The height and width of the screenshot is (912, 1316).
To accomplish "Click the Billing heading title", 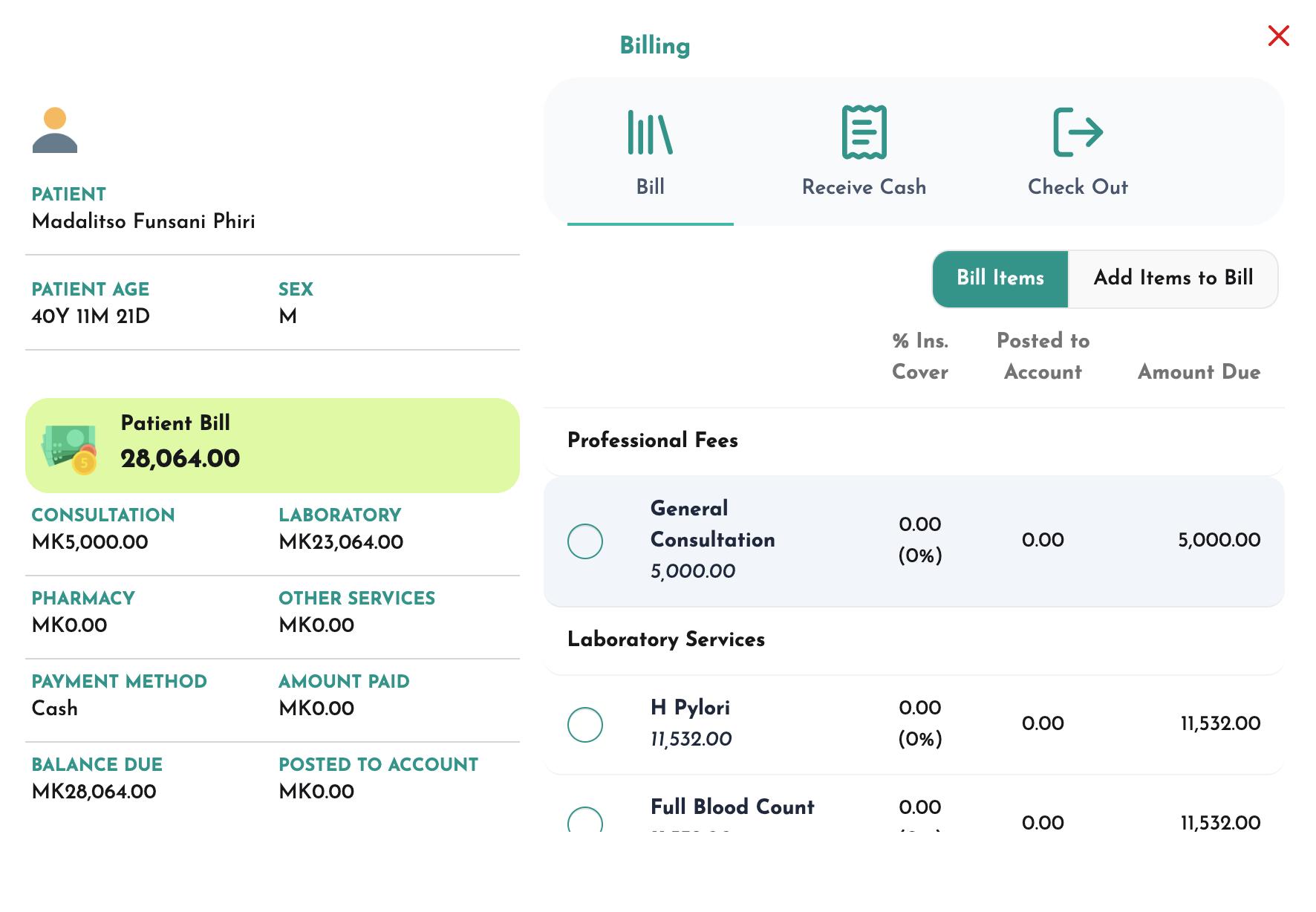I will [x=655, y=46].
